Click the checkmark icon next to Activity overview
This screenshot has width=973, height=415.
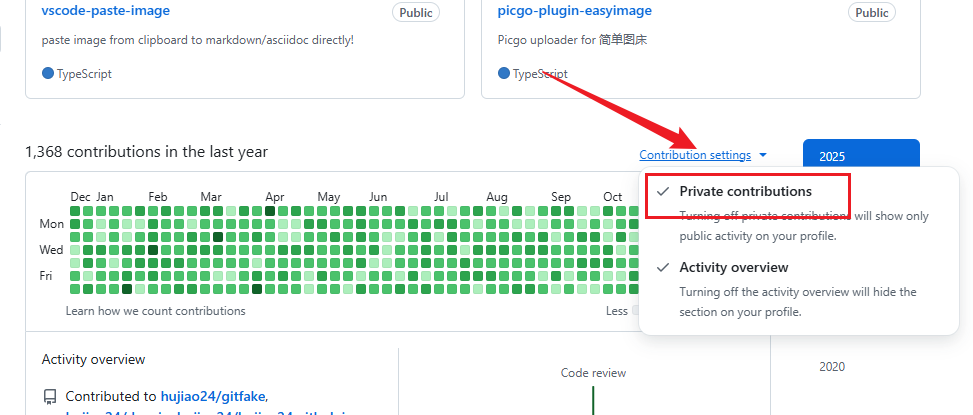(661, 267)
